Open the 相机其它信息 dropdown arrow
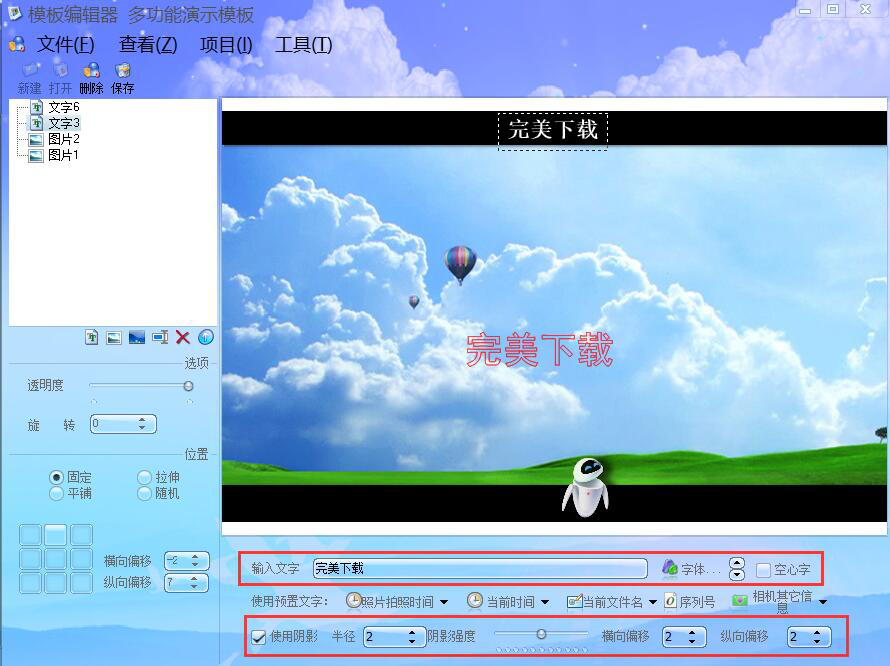 [x=823, y=602]
